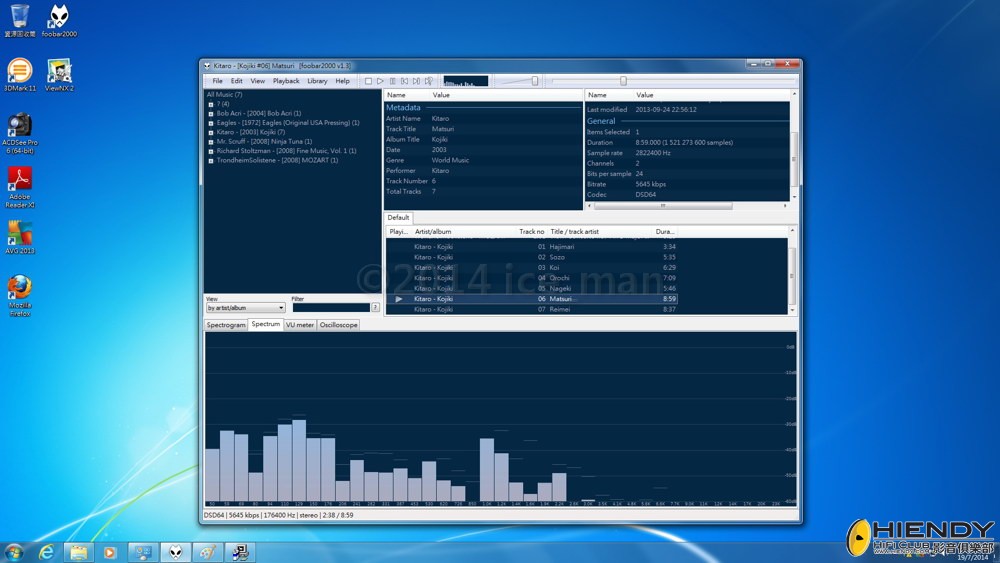Click the volume slider handle
Screen dimensions: 1000x563
(x=535, y=81)
